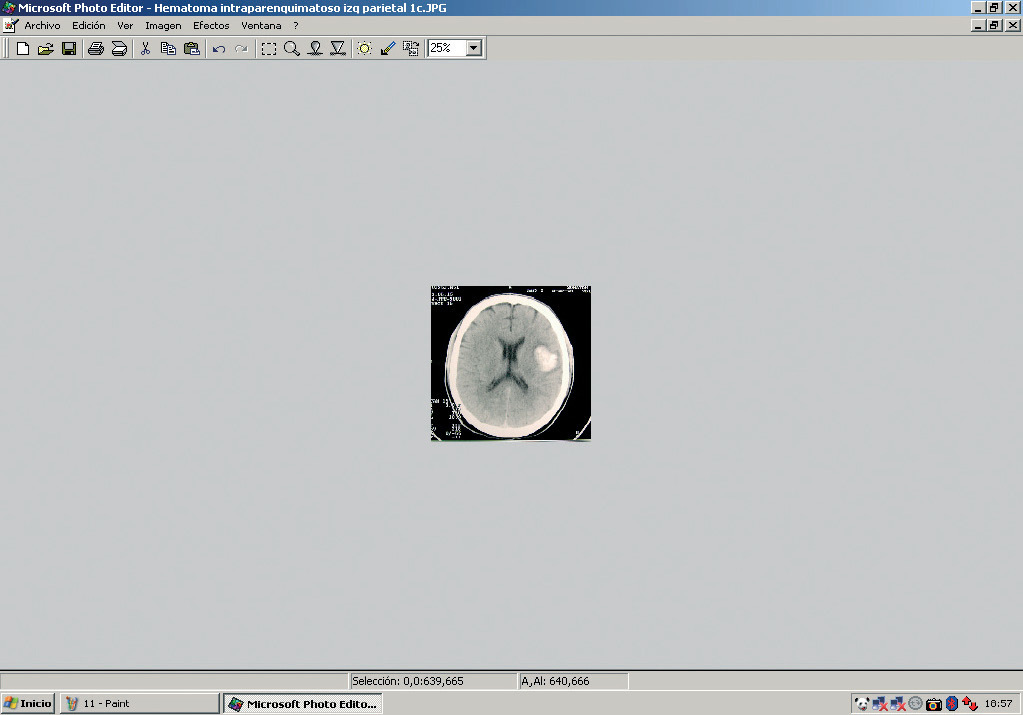Viewport: 1023px width, 715px height.
Task: Open the Imagen menu
Action: tap(163, 26)
